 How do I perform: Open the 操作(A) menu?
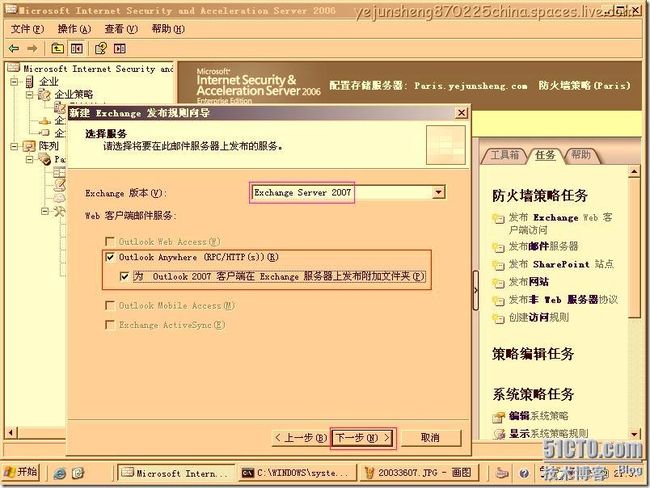[74, 29]
